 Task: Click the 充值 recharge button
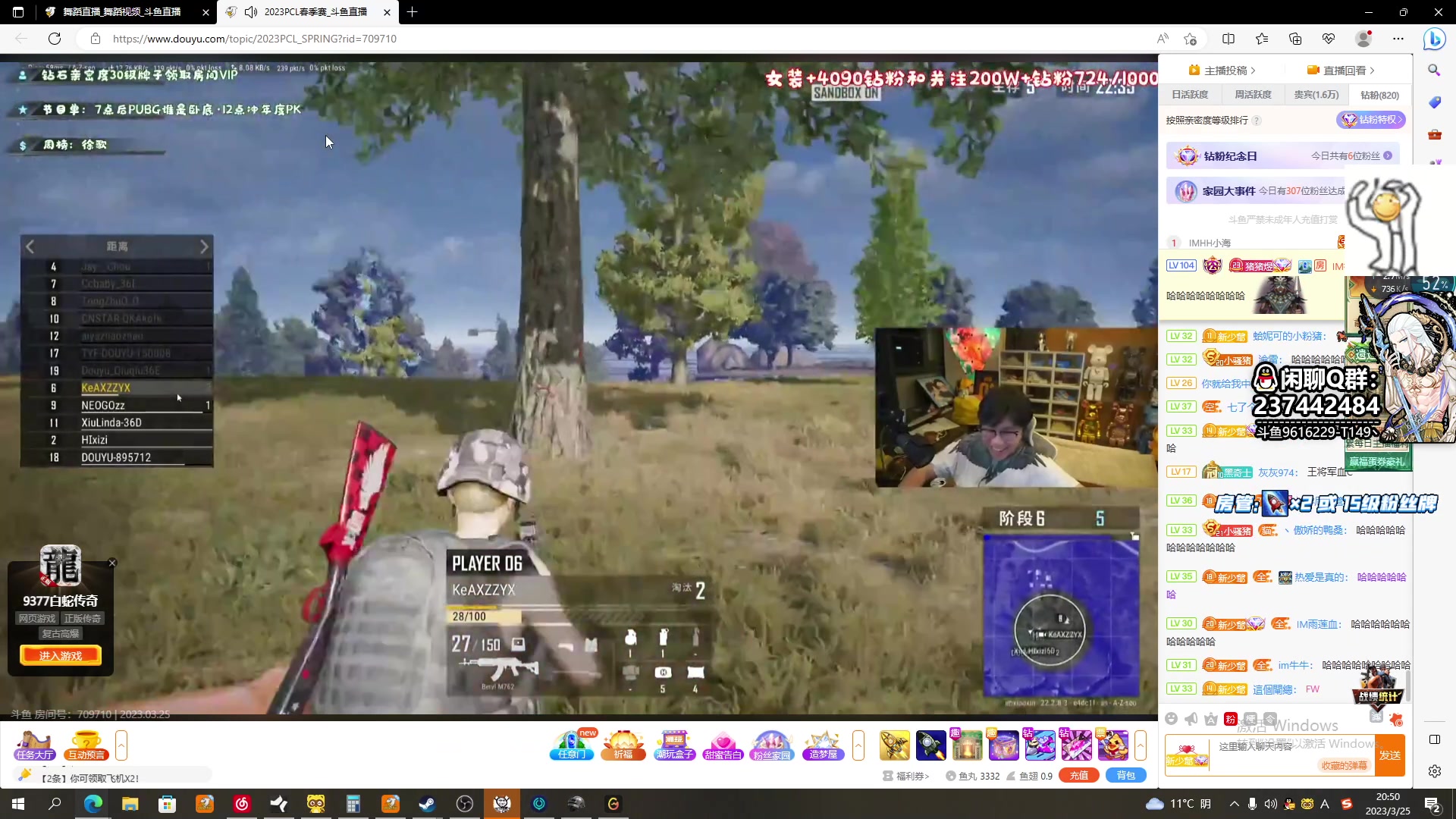[x=1079, y=775]
